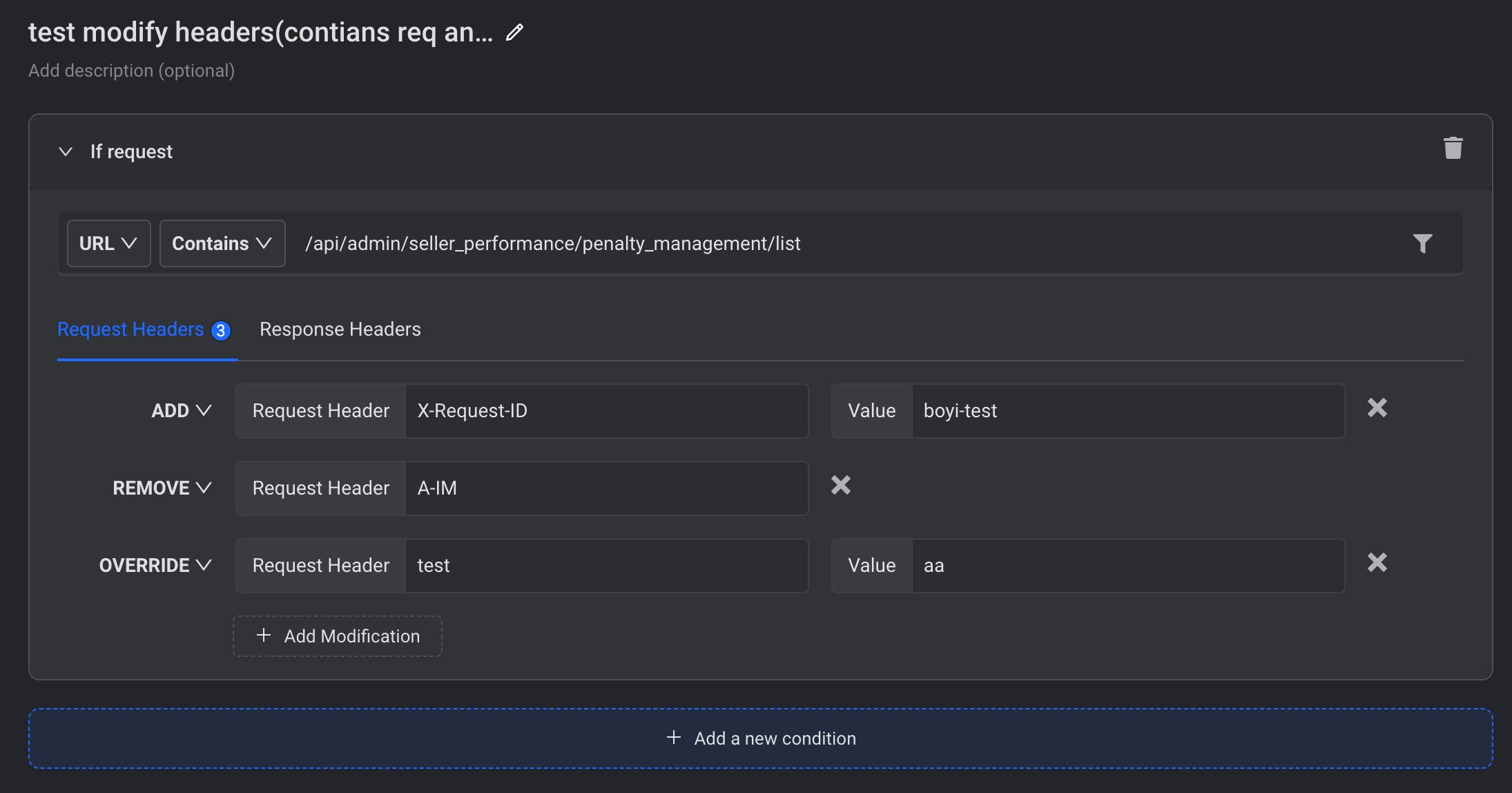Remove the A-IM header modification row
The width and height of the screenshot is (1512, 793).
pos(840,486)
